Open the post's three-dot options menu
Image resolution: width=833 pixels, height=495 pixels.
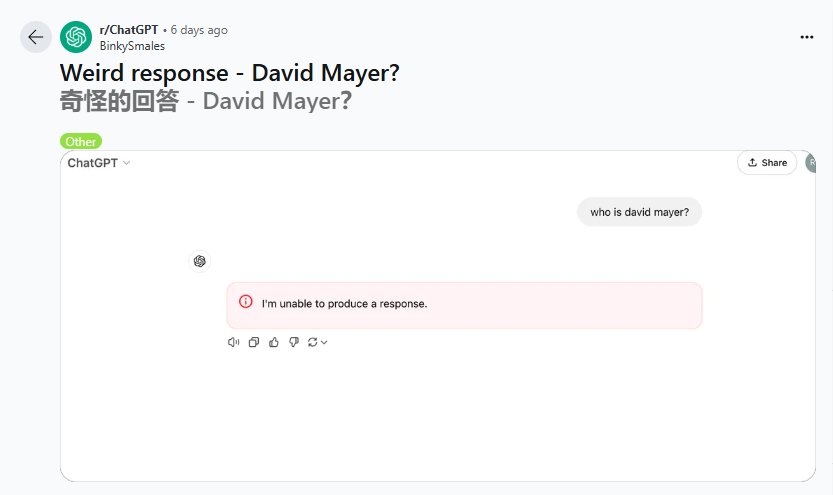(807, 37)
